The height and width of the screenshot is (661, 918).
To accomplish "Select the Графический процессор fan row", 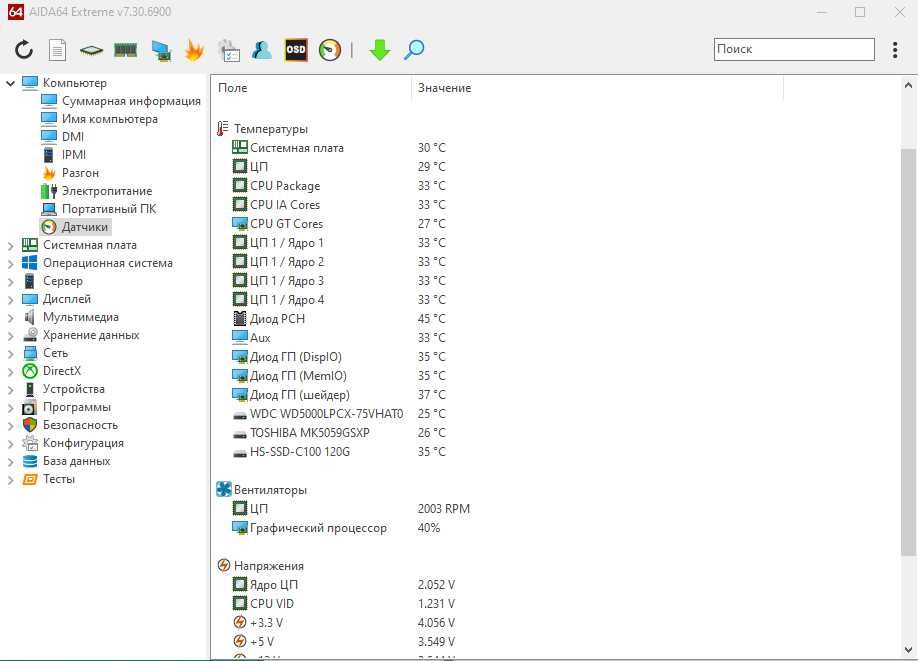I will click(337, 528).
